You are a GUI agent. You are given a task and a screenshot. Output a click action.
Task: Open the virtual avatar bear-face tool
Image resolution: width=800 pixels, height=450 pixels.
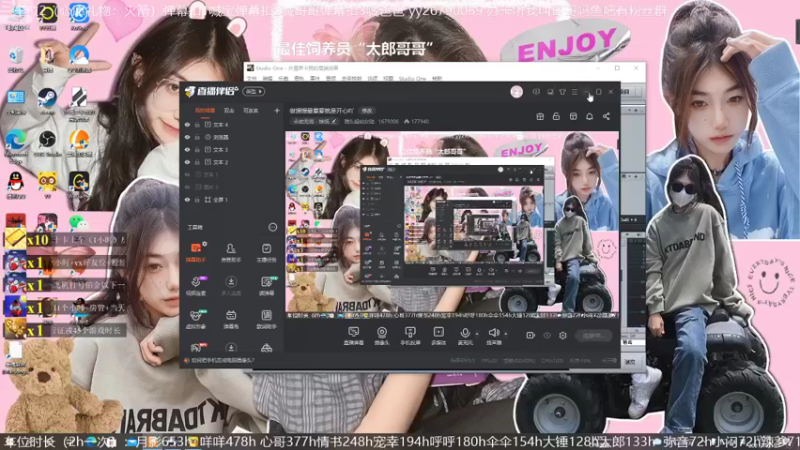(x=195, y=319)
